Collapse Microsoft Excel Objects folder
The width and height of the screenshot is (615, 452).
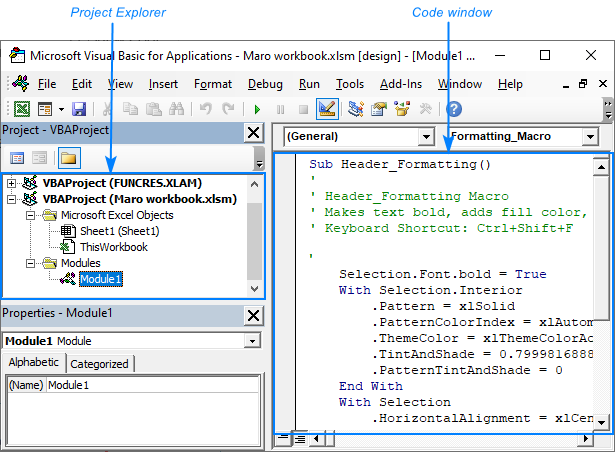pos(30,215)
